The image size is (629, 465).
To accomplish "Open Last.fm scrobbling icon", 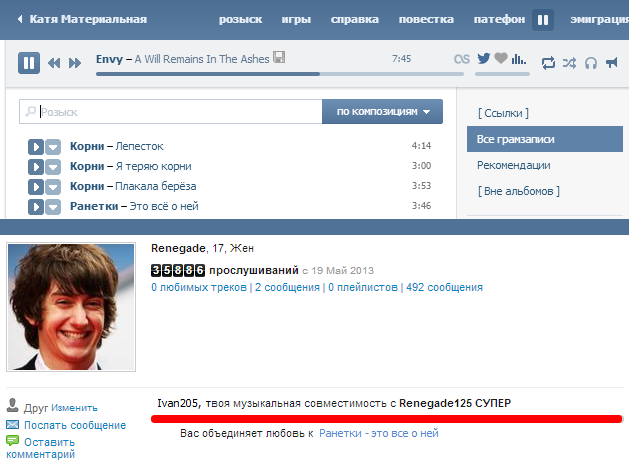I will [x=462, y=59].
